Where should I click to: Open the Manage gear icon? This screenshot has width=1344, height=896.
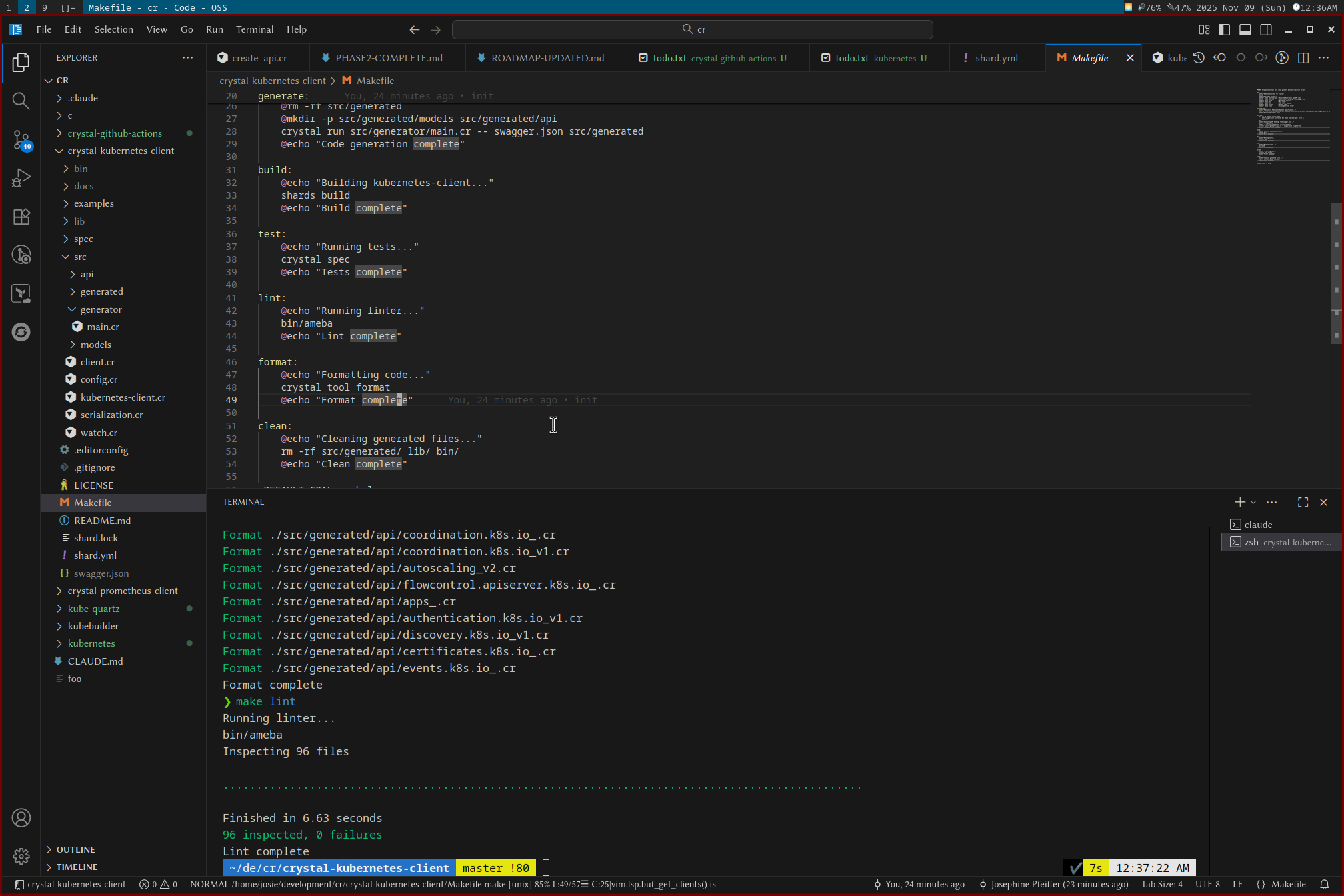point(21,856)
